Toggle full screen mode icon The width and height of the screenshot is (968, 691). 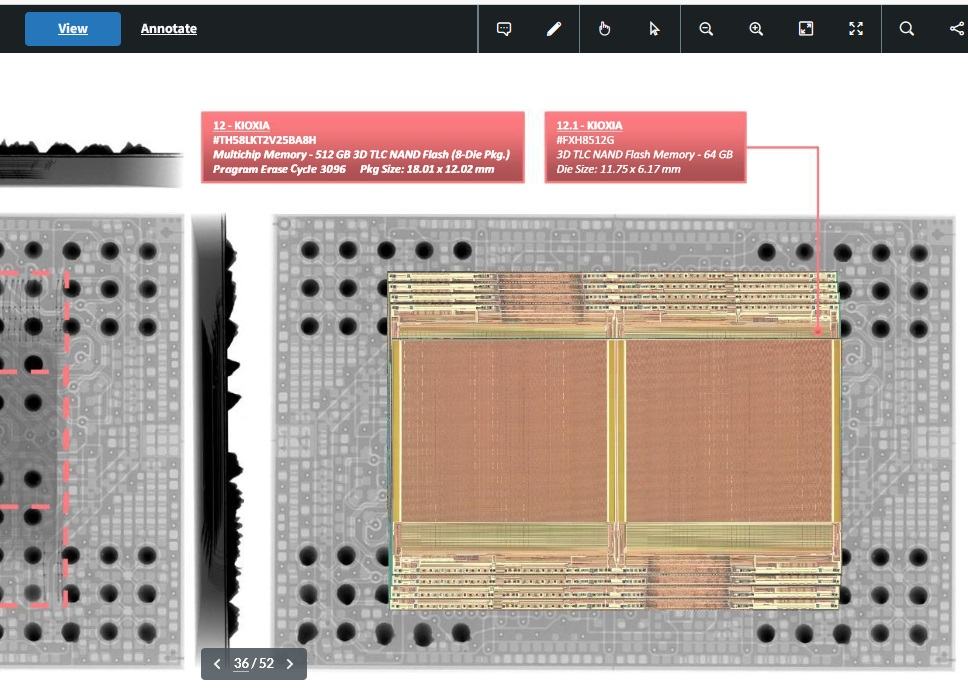tap(856, 28)
